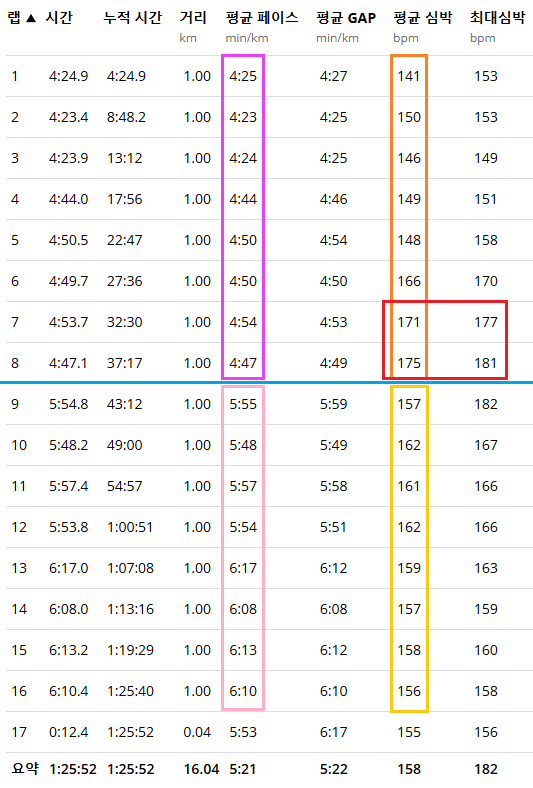533x788 pixels.
Task: Select lap time 6:17.0
Action: point(68,568)
